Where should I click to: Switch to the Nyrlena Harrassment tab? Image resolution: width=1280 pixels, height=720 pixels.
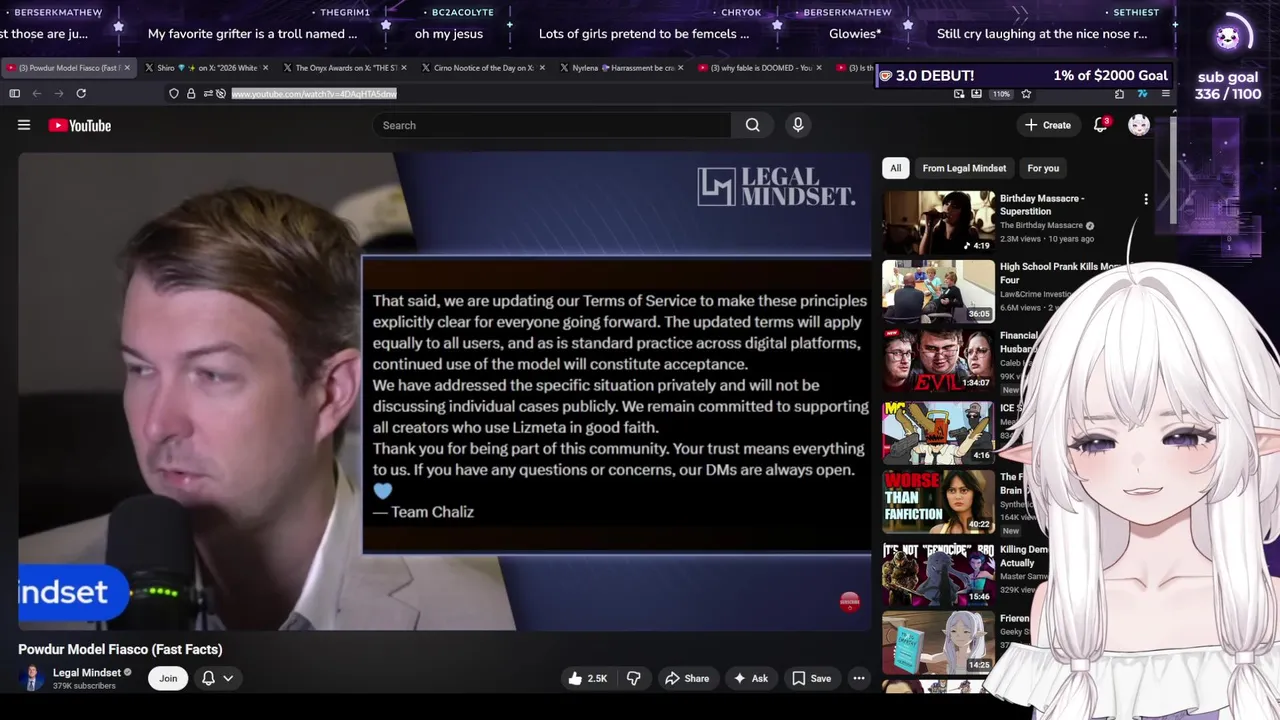623,68
